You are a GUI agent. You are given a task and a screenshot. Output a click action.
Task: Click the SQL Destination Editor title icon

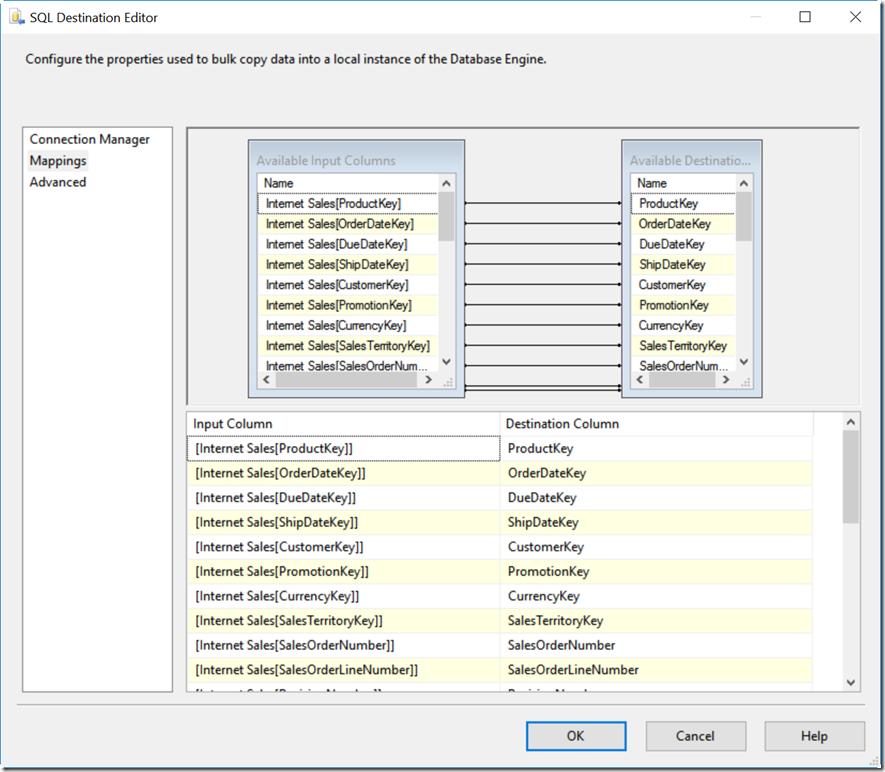pyautogui.click(x=17, y=17)
